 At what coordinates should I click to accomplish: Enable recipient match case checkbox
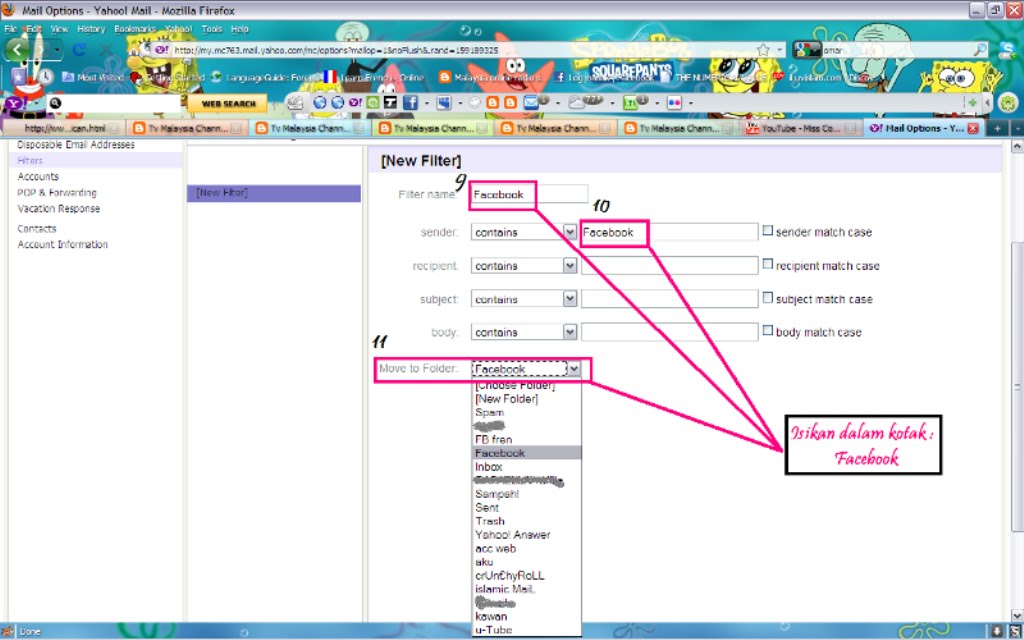768,264
